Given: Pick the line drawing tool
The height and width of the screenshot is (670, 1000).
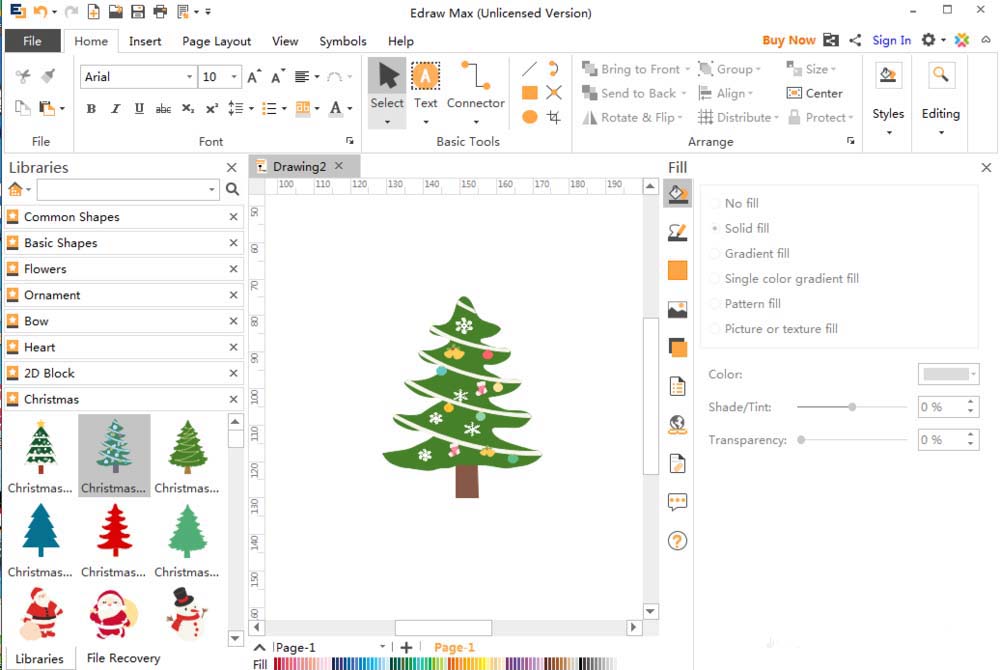Looking at the screenshot, I should (x=529, y=69).
